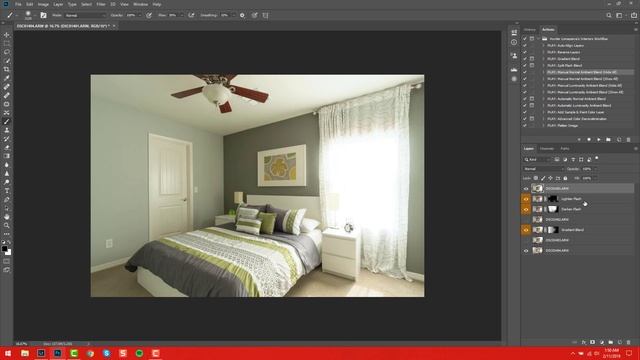Expand the PLAY: Gradient Blend action
640x360 pixels.
click(543, 59)
